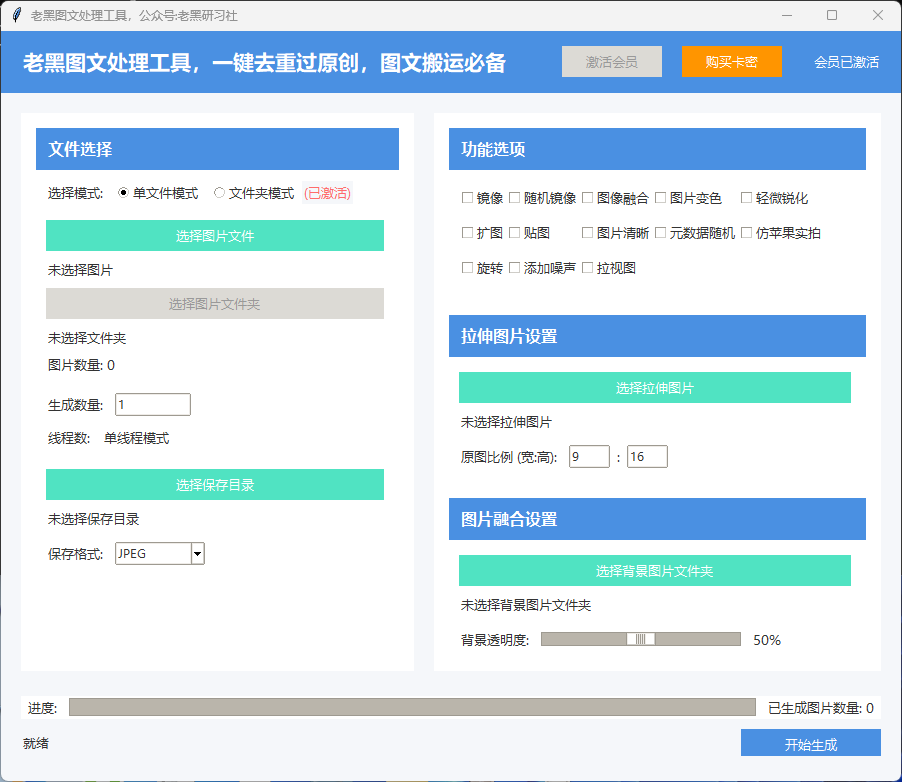Click the 背景透明度 slider handle
This screenshot has width=902, height=782.
click(x=641, y=639)
